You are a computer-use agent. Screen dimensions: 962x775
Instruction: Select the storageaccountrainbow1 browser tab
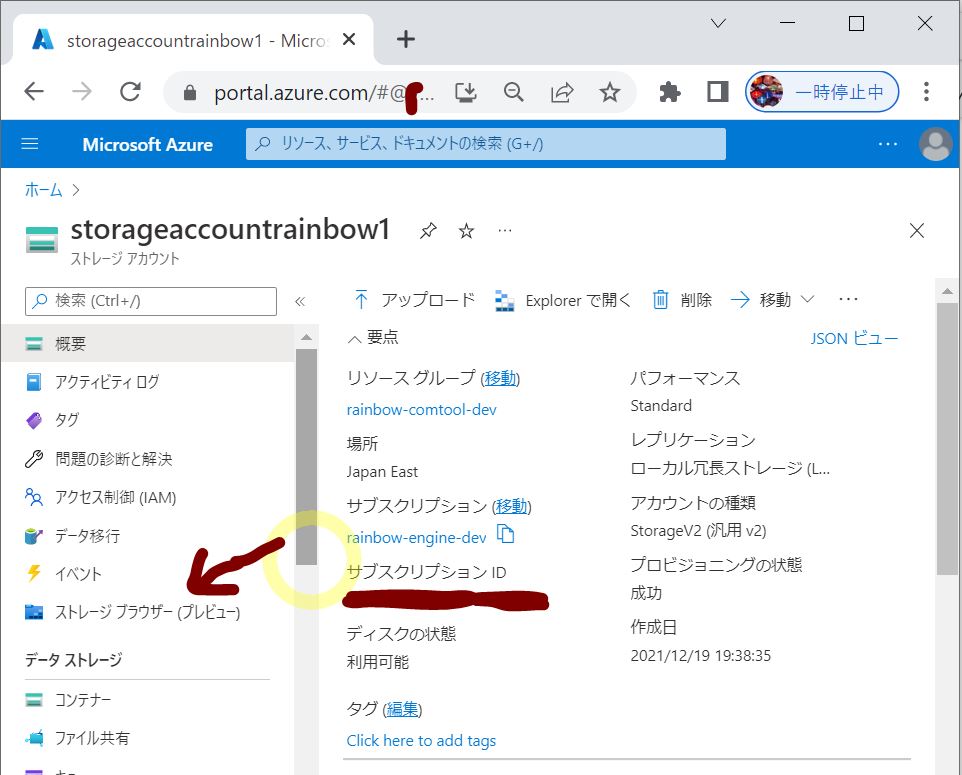click(x=192, y=40)
